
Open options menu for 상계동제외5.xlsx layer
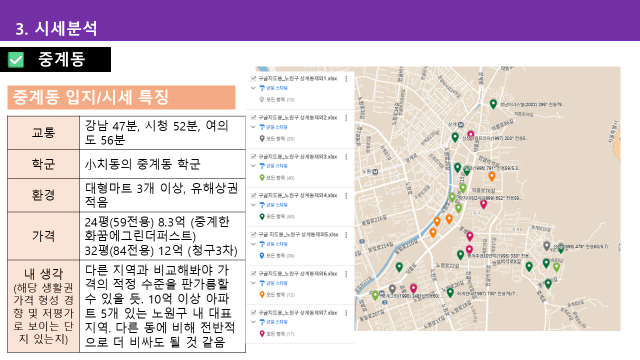click(x=346, y=235)
